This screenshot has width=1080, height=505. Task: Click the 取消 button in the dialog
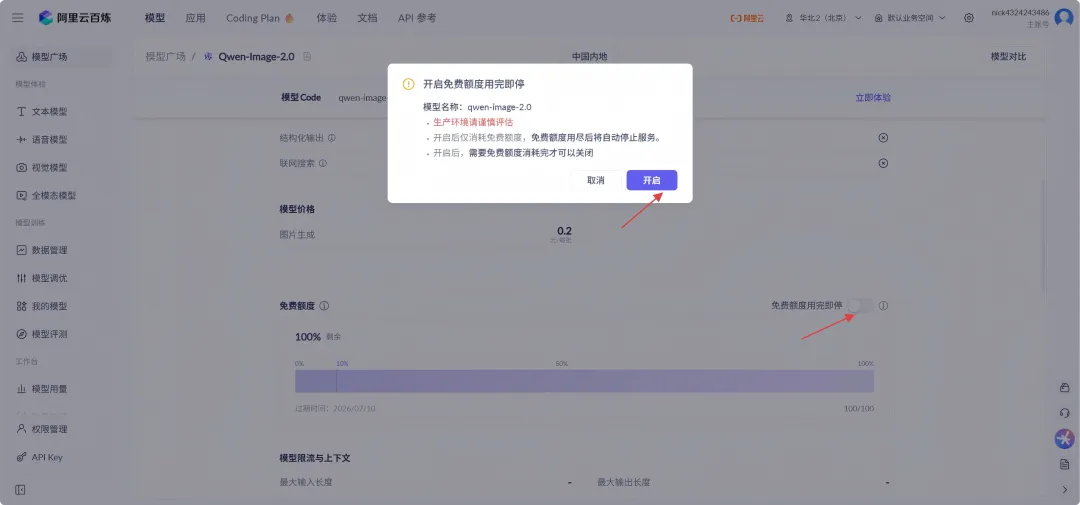[x=596, y=181]
